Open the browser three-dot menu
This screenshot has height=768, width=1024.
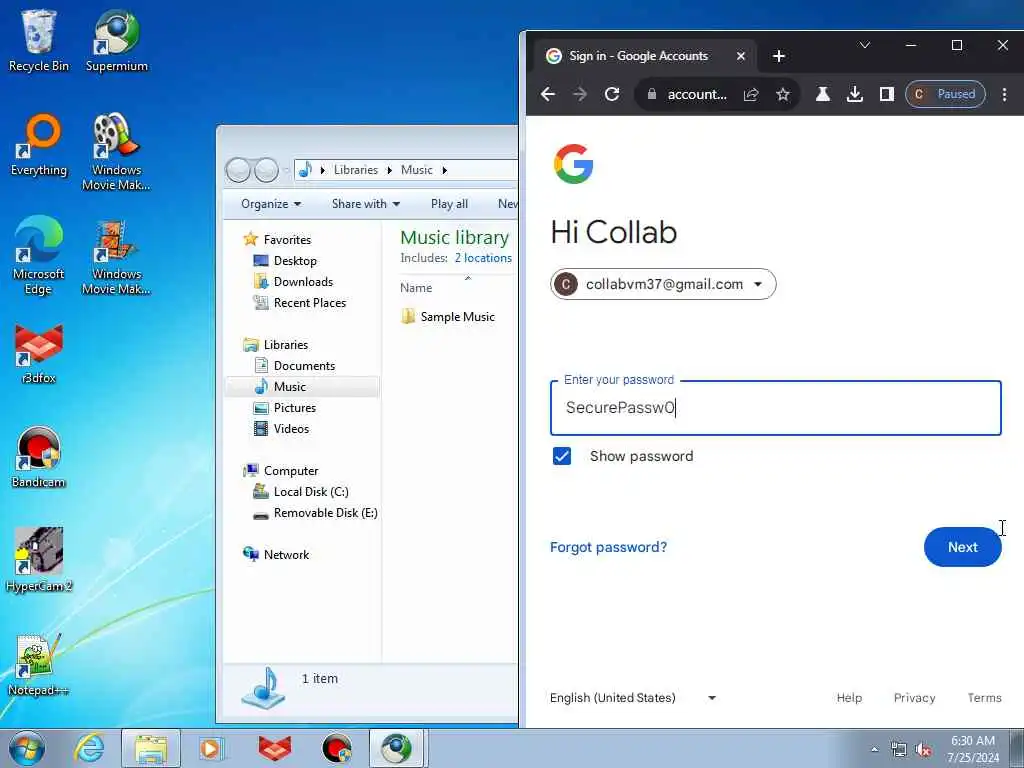pyautogui.click(x=1004, y=94)
